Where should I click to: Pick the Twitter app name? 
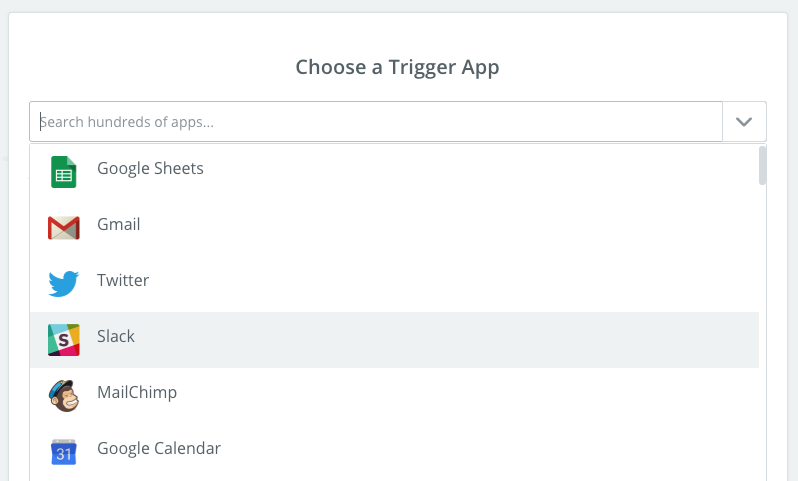coord(123,280)
